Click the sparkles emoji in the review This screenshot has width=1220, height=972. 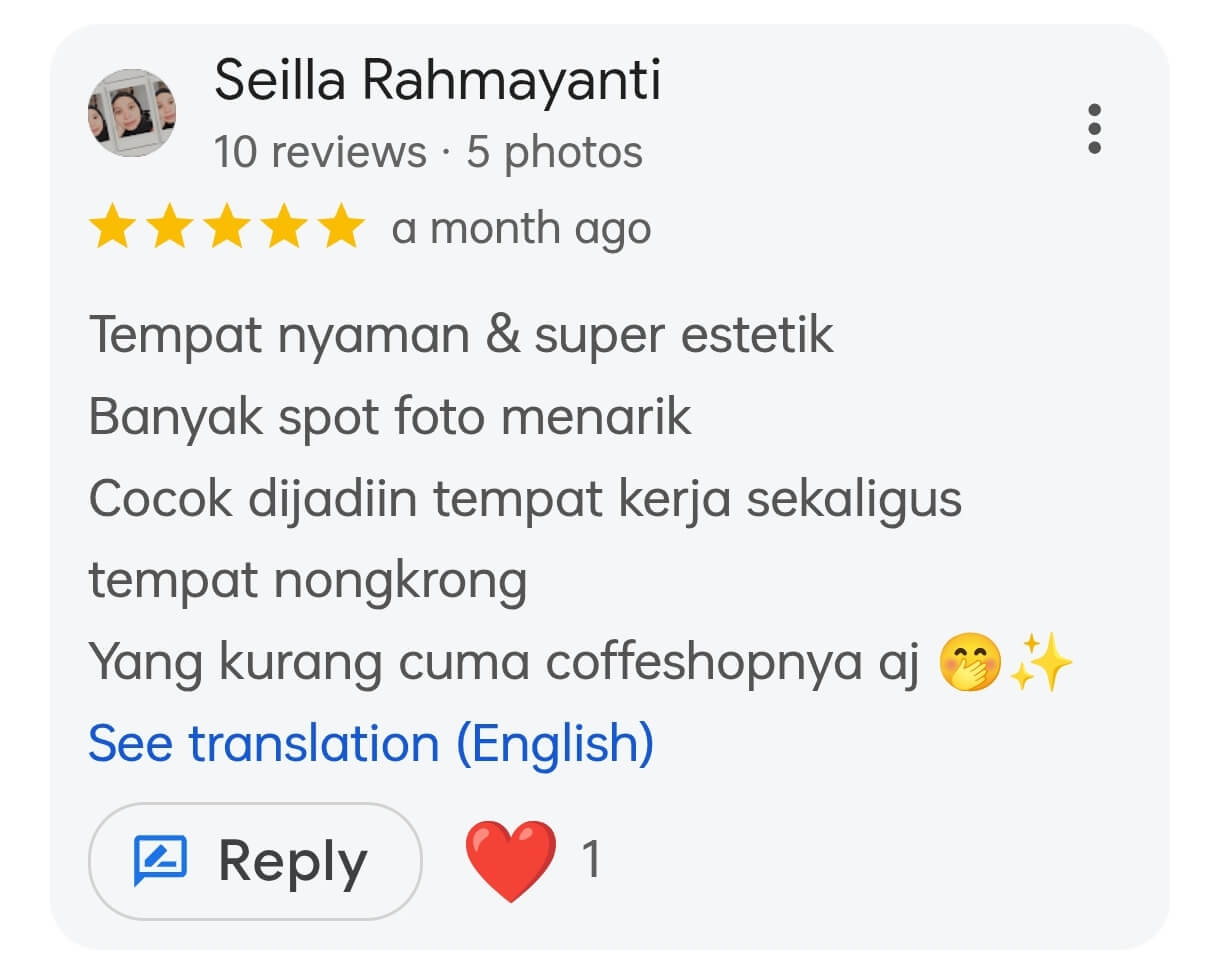(1040, 663)
